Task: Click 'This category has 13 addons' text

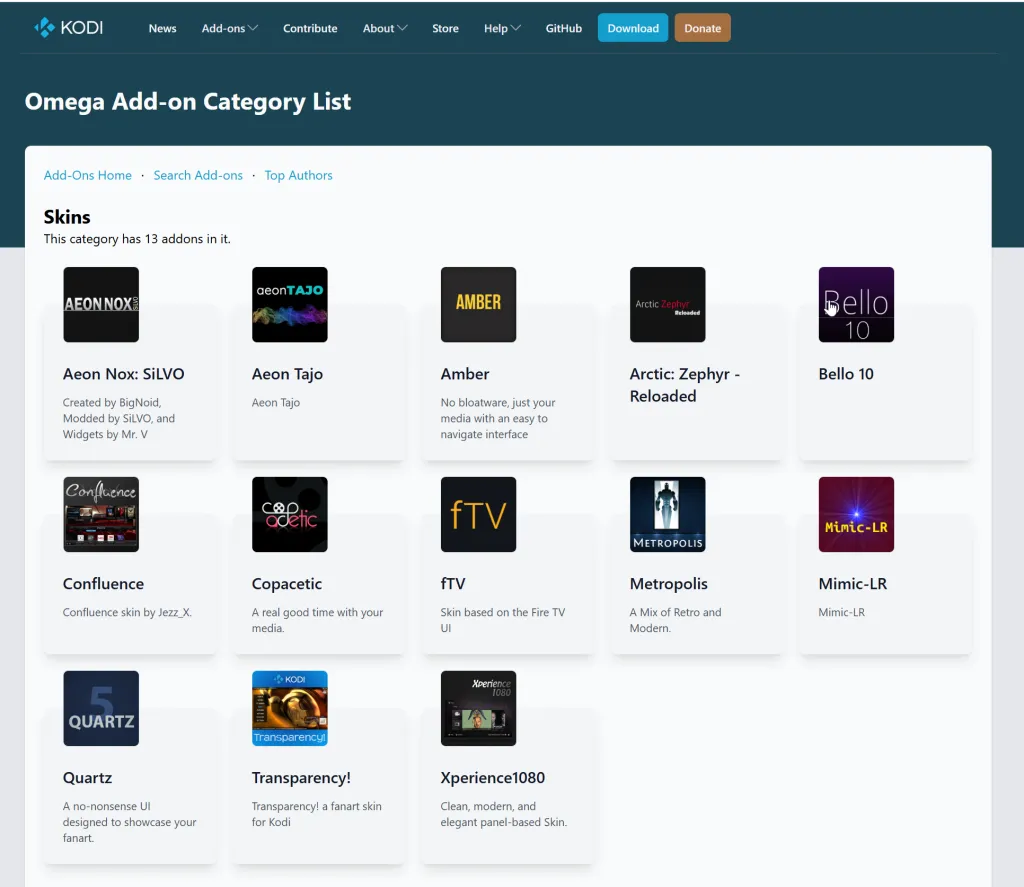Action: tap(137, 239)
